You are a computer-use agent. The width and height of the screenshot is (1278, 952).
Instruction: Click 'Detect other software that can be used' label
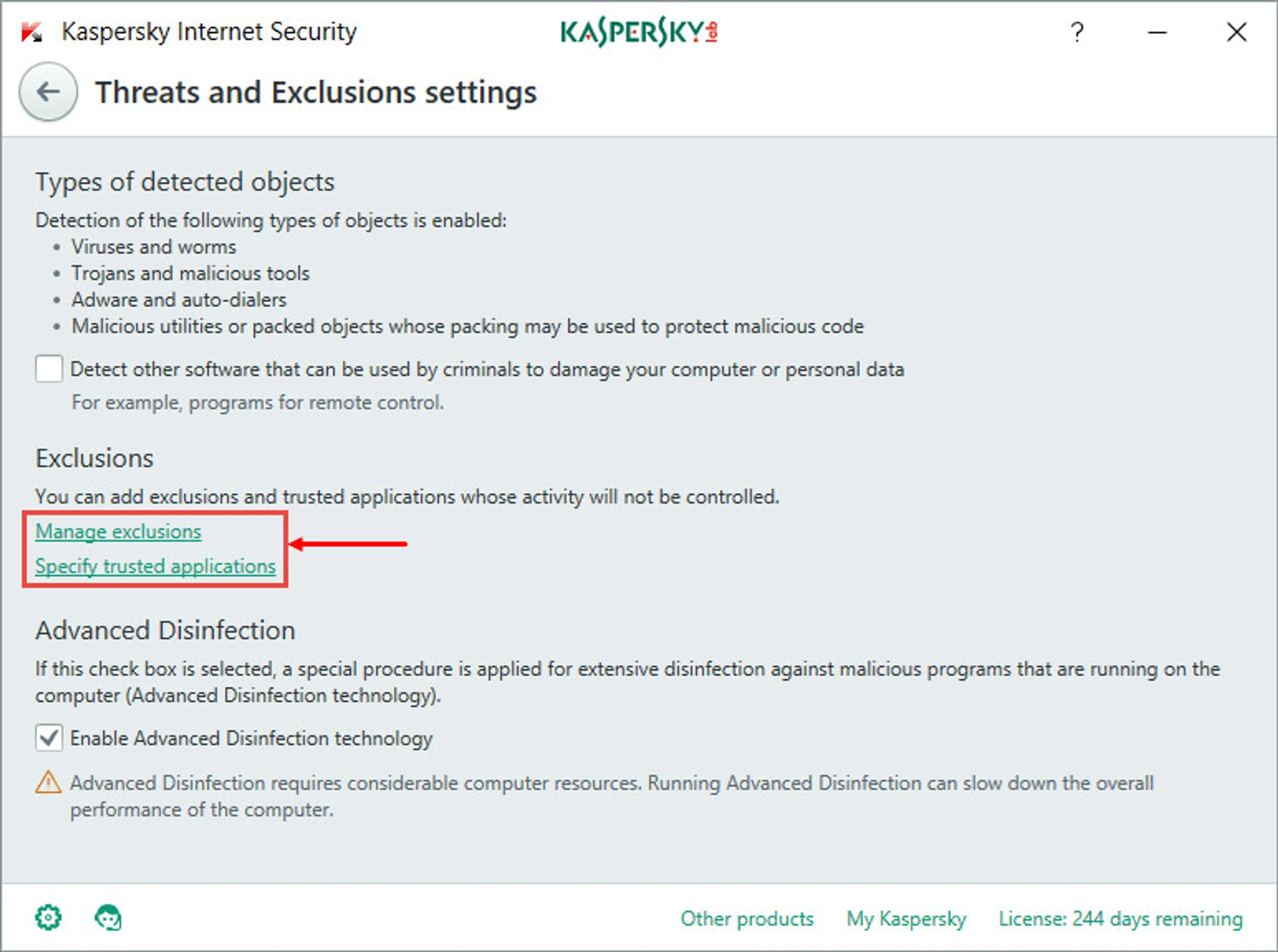point(486,369)
